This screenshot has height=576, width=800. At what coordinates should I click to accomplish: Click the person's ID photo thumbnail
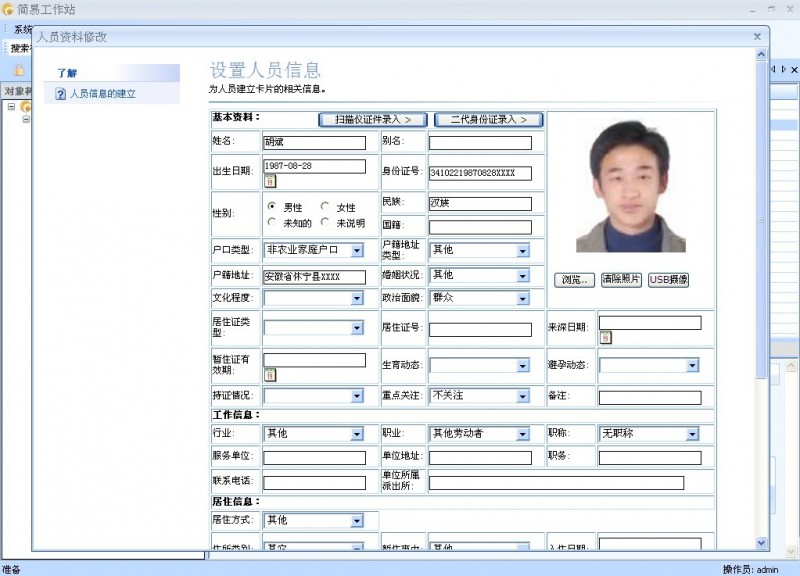click(631, 187)
